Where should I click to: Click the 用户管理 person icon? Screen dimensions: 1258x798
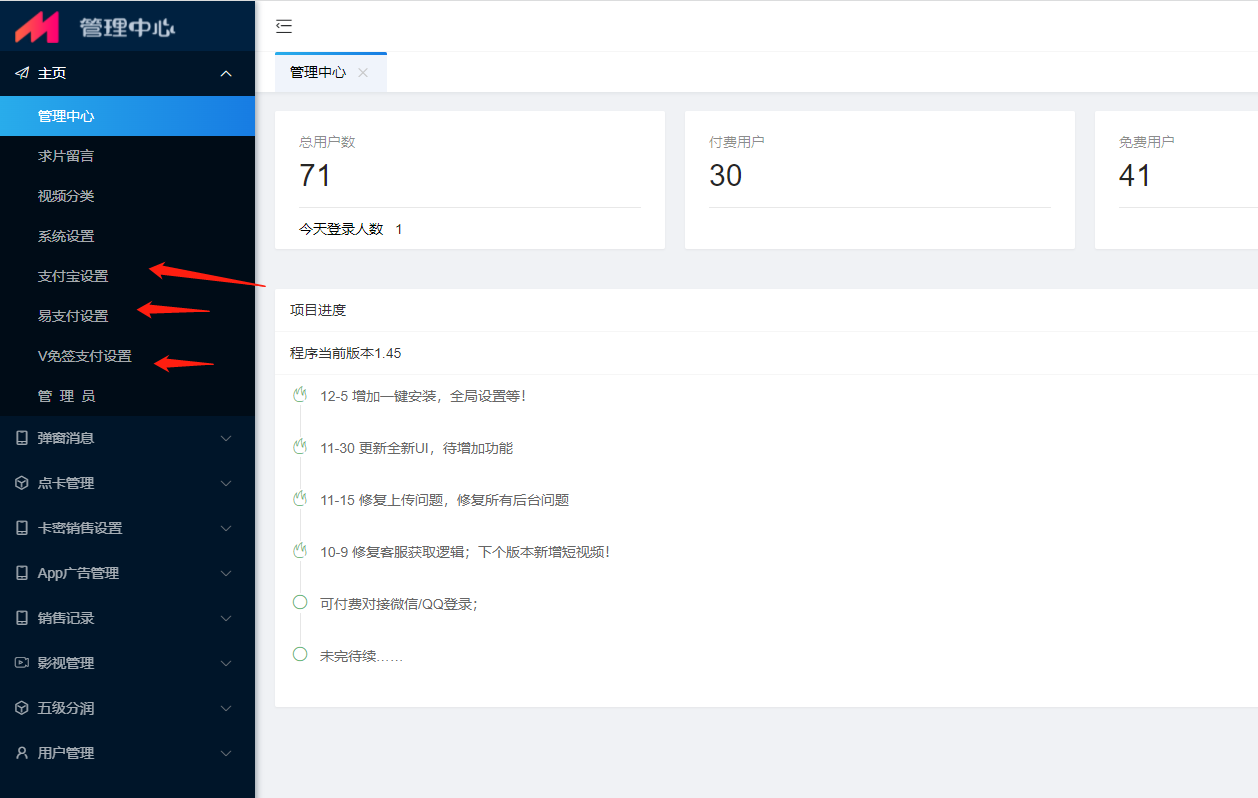pyautogui.click(x=22, y=753)
